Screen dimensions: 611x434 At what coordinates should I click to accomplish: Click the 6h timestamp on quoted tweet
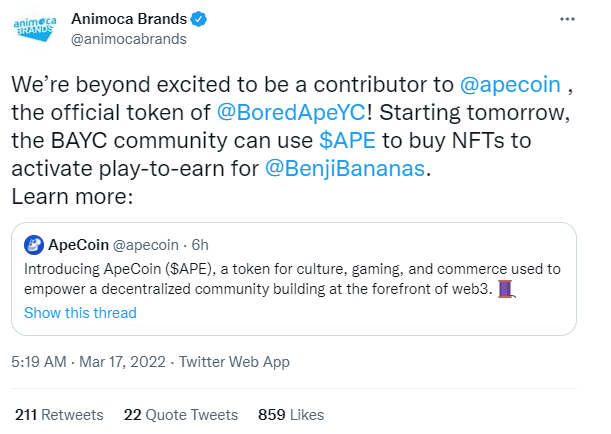point(200,245)
